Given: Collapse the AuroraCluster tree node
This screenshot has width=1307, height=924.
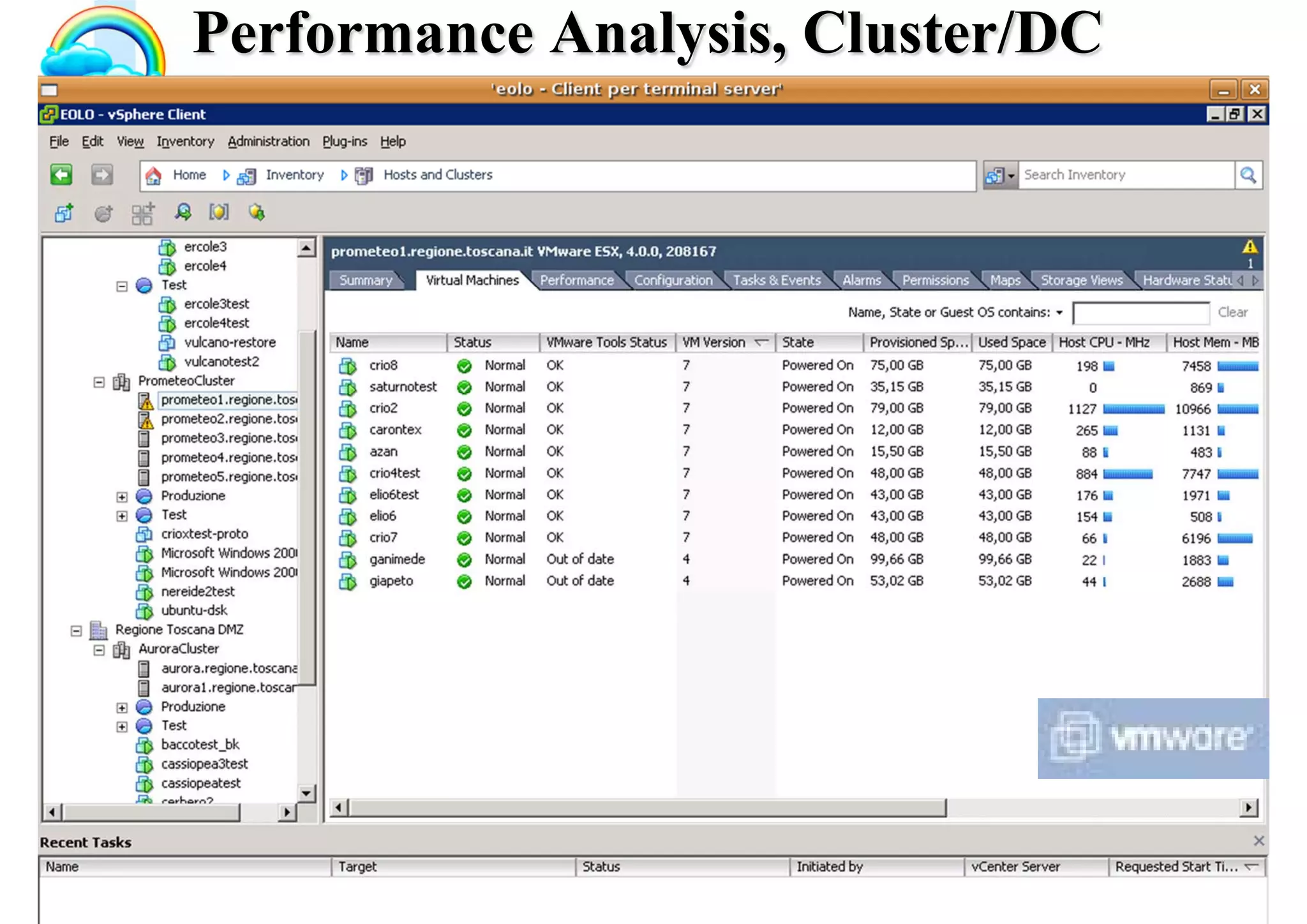Looking at the screenshot, I should click(99, 650).
